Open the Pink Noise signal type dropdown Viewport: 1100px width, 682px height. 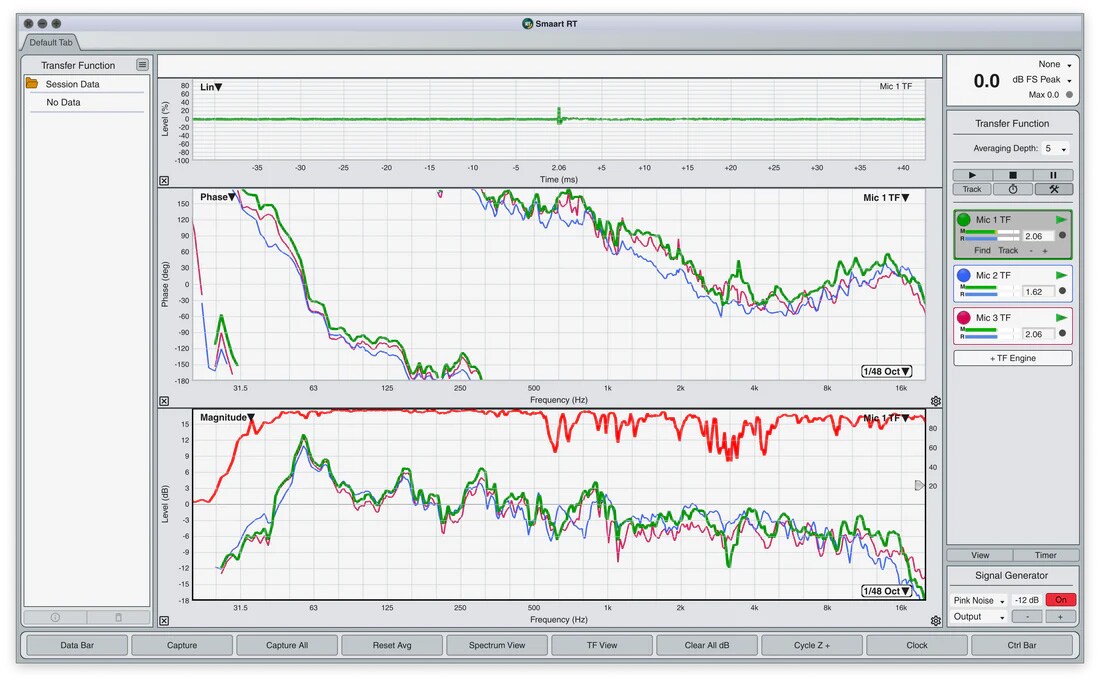[979, 601]
